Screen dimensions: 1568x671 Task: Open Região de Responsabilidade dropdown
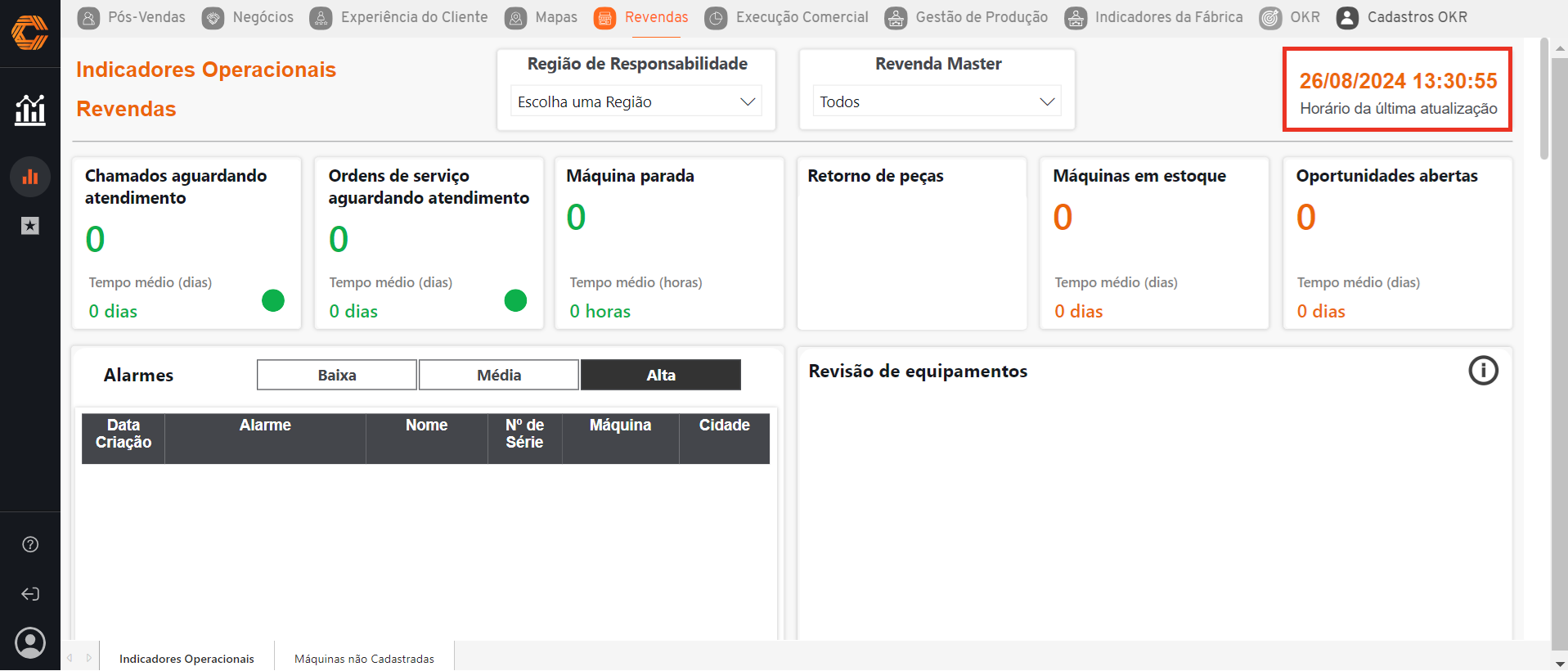click(x=636, y=101)
